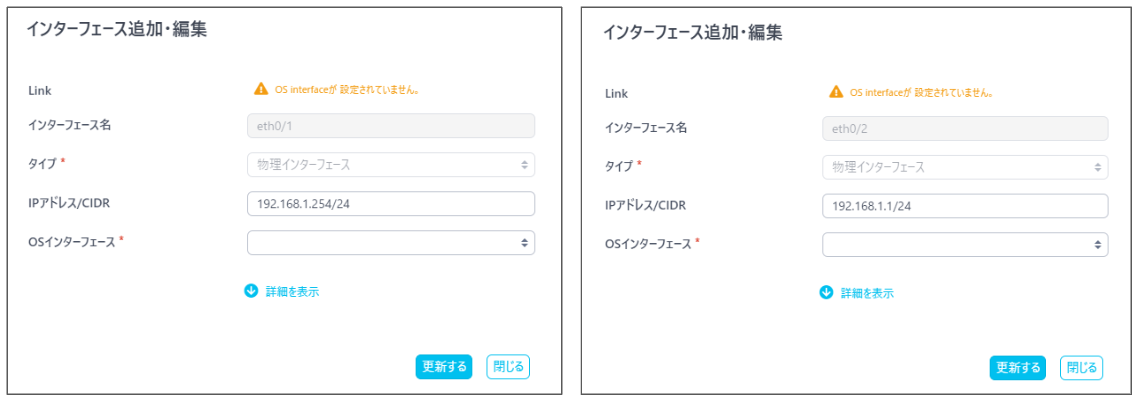Click the IP address field containing 192.168.1.1/24

pyautogui.click(x=965, y=206)
